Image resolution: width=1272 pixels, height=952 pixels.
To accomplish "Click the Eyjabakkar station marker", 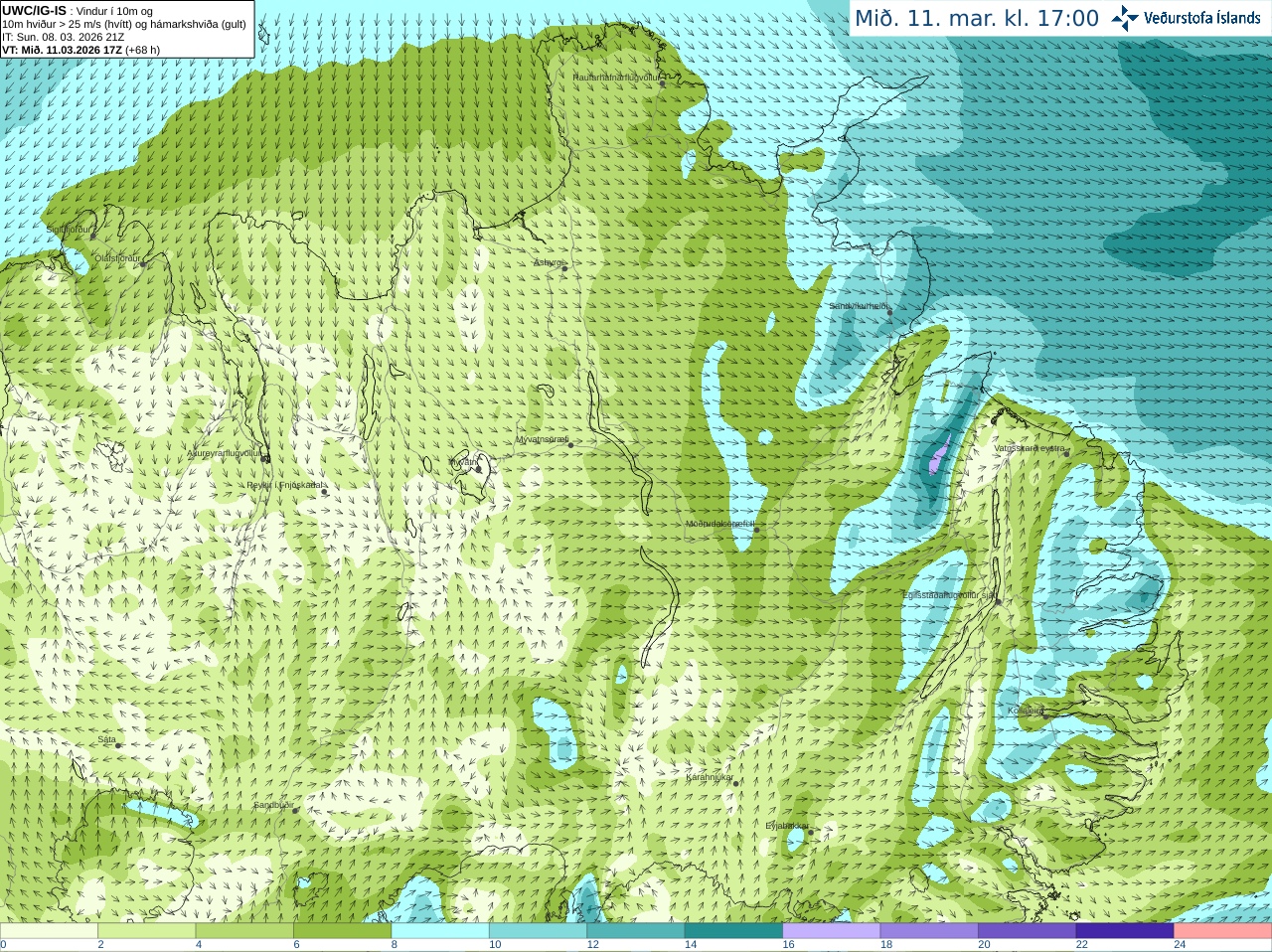I will (x=811, y=832).
